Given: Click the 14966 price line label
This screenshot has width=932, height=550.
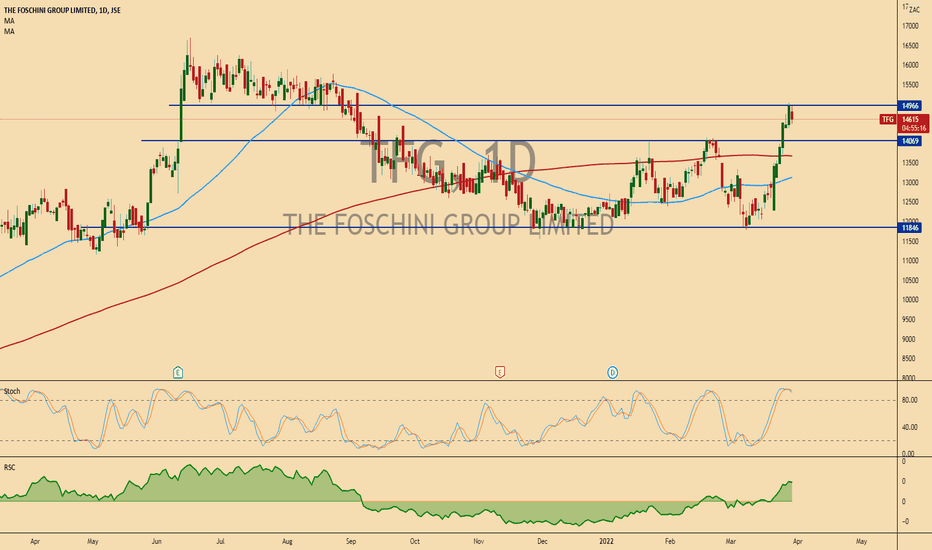Looking at the screenshot, I should pos(910,106).
